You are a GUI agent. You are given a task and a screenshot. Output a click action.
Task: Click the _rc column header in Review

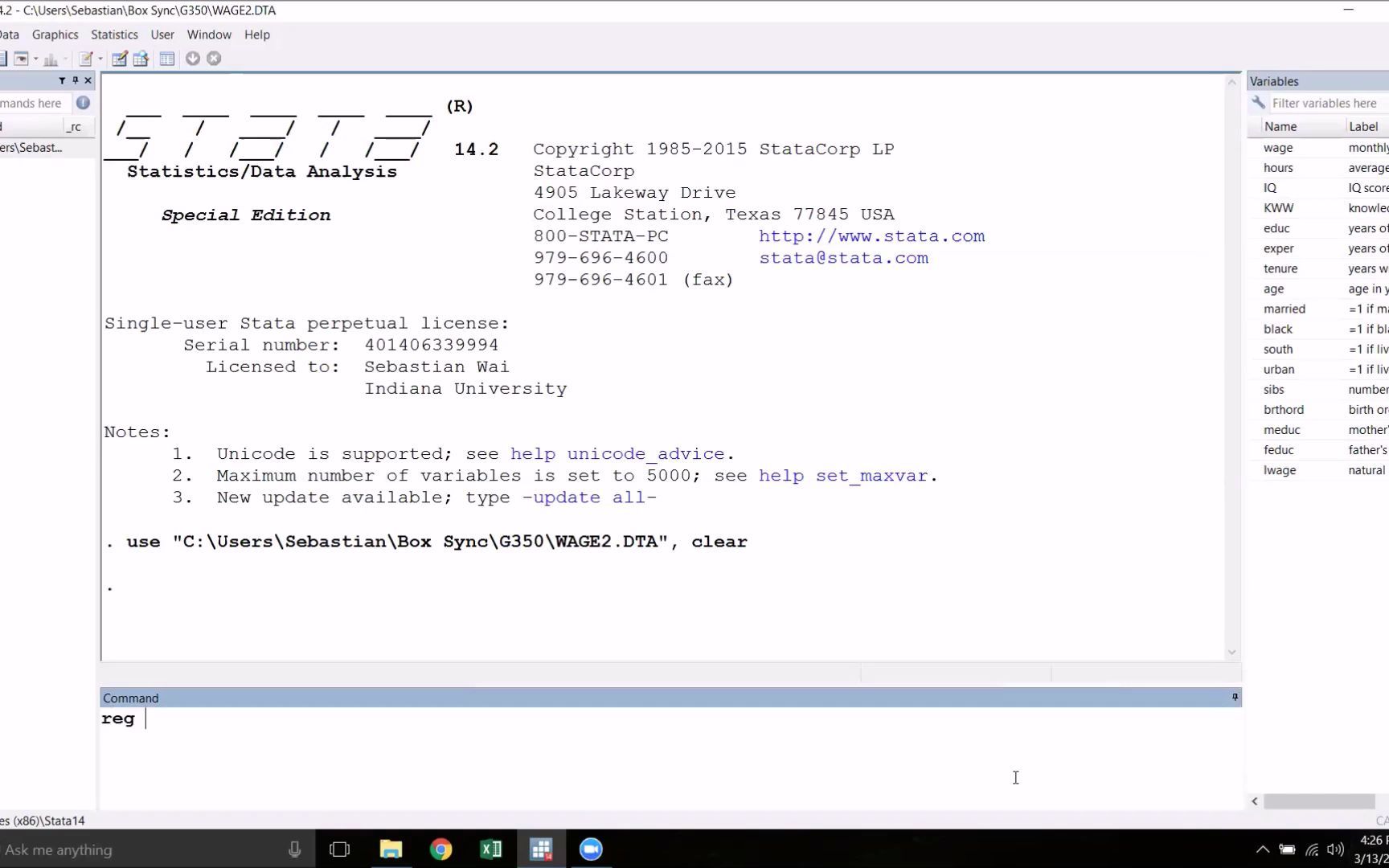click(78, 126)
